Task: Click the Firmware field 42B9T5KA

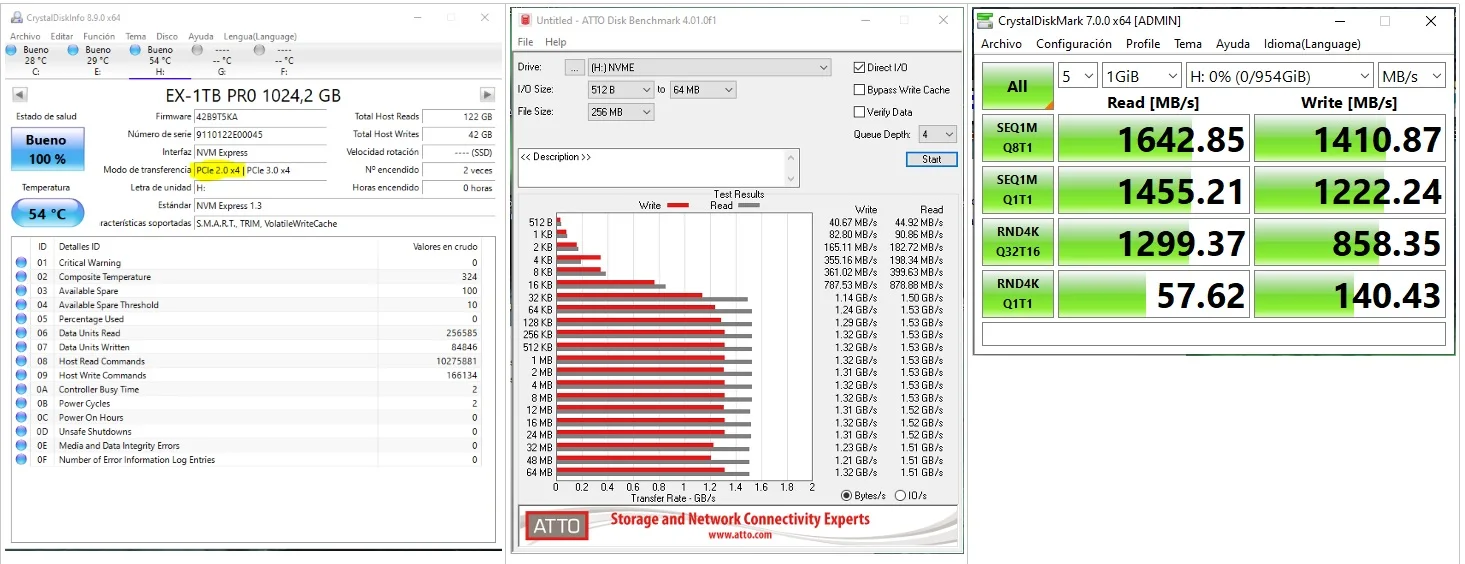Action: click(260, 117)
